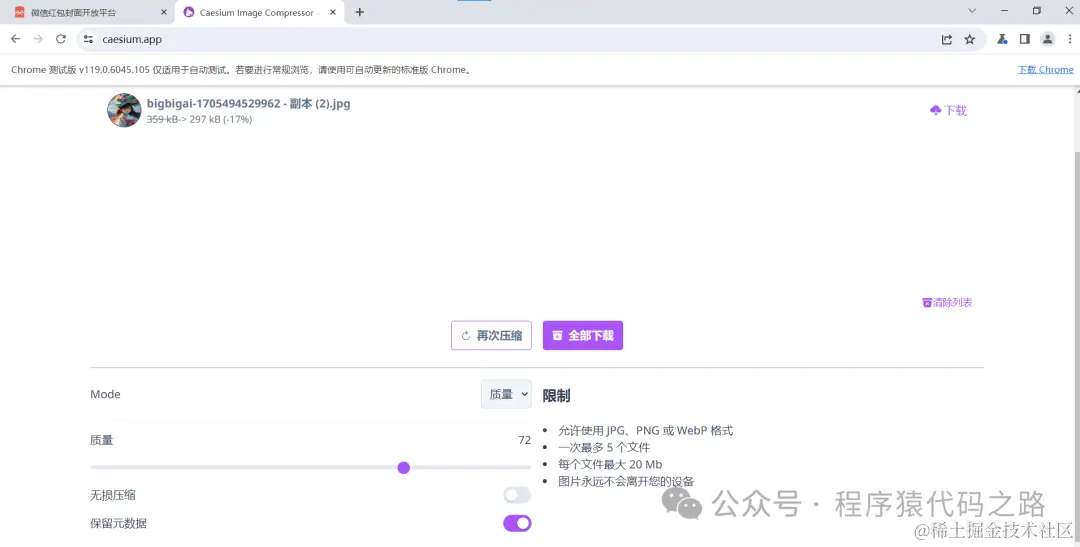Open tab search chevron
The height and width of the screenshot is (547, 1080).
point(972,11)
